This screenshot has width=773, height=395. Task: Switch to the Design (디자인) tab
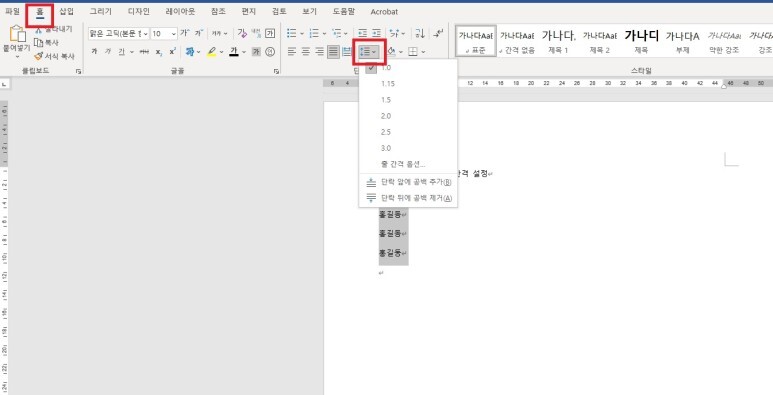139,11
